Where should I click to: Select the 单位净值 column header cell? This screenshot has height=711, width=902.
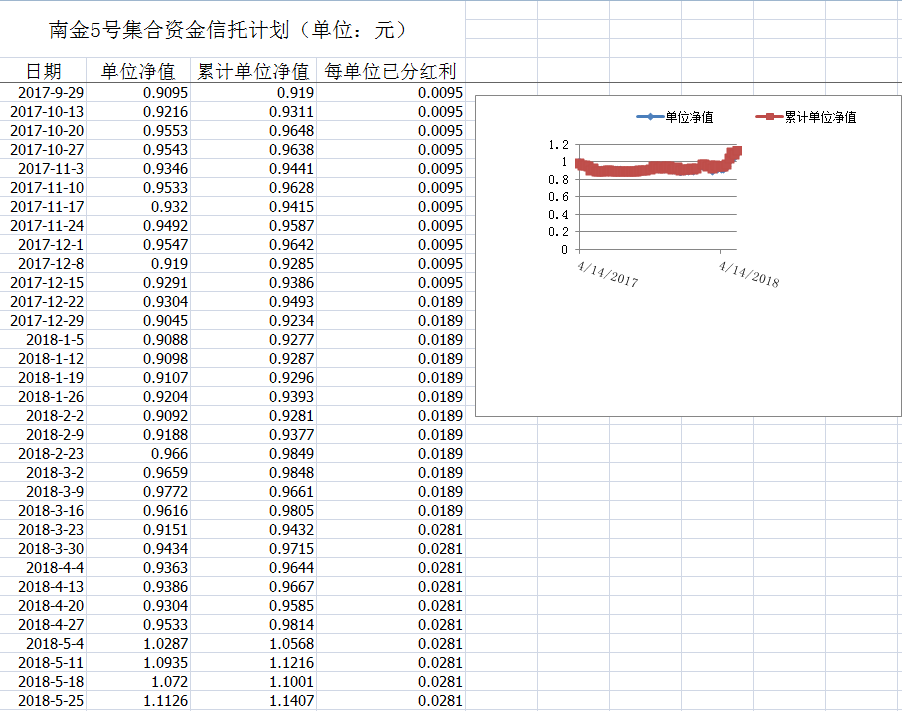[138, 71]
